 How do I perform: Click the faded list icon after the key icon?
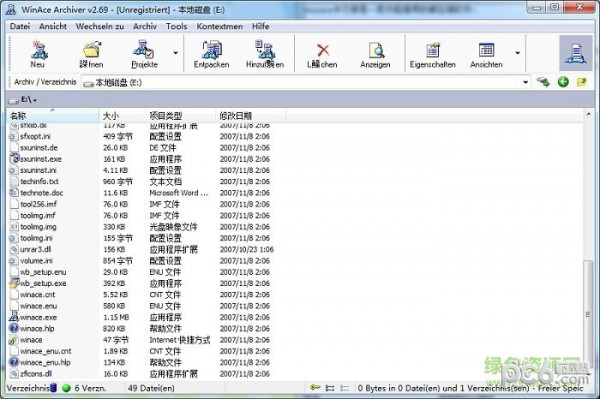pyautogui.click(x=345, y=388)
